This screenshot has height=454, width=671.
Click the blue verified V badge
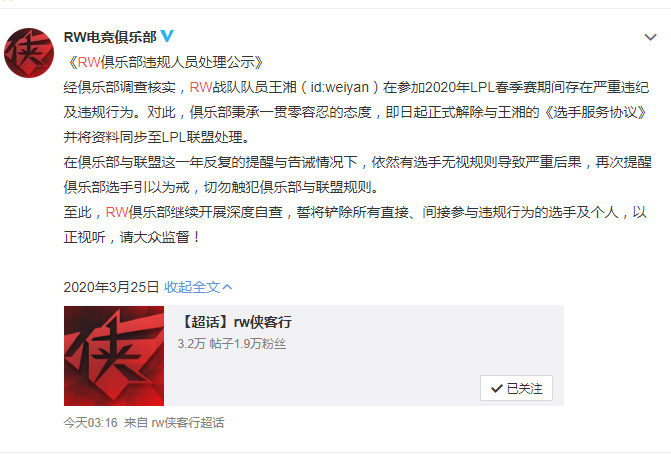167,36
